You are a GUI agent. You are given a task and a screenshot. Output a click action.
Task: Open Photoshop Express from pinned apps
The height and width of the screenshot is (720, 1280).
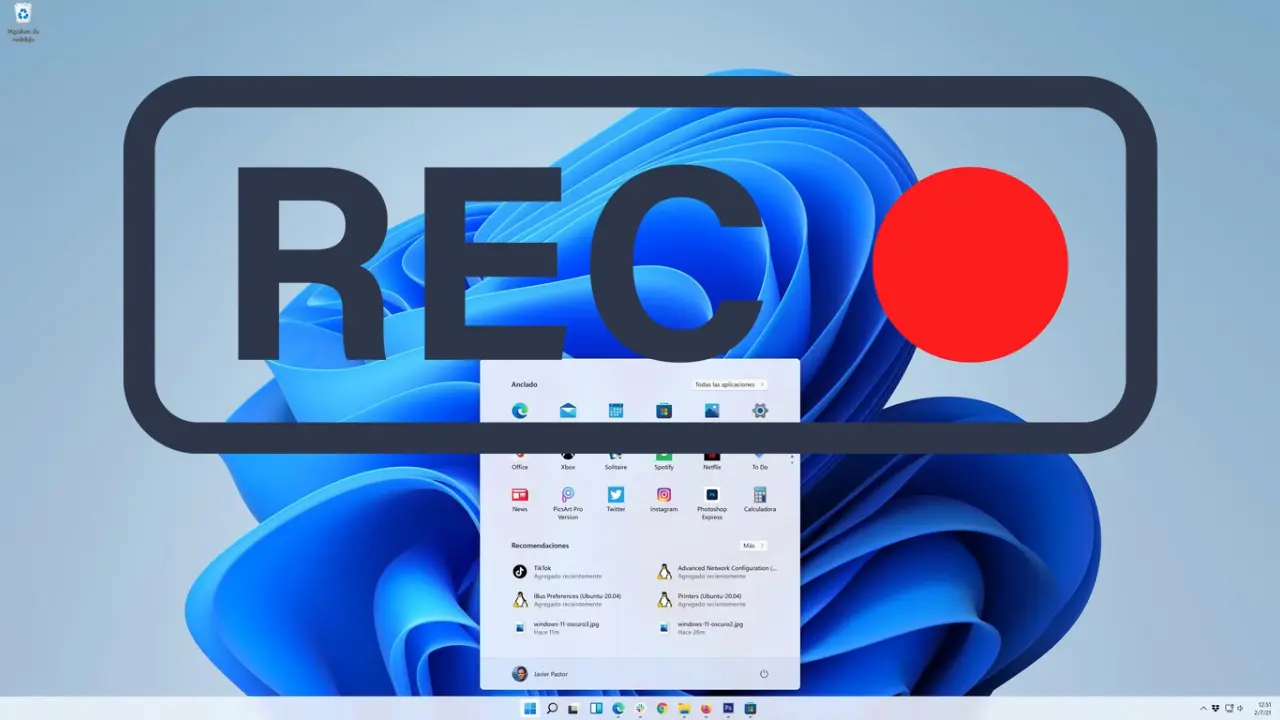[712, 495]
